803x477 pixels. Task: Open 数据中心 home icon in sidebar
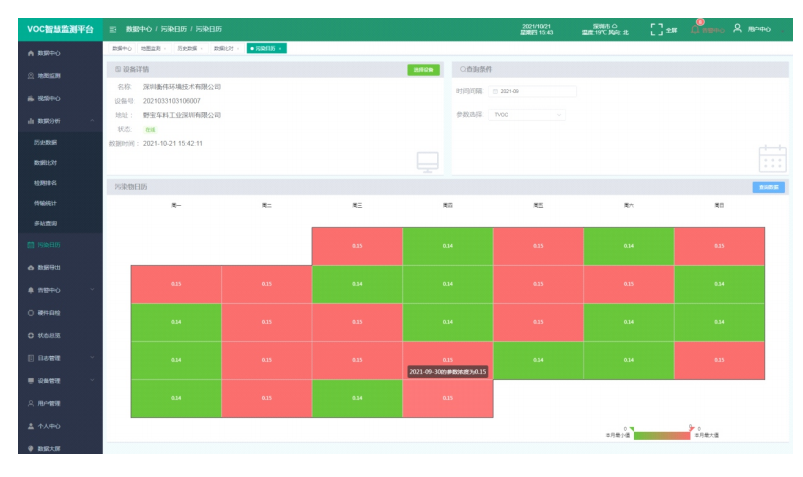pyautogui.click(x=31, y=53)
